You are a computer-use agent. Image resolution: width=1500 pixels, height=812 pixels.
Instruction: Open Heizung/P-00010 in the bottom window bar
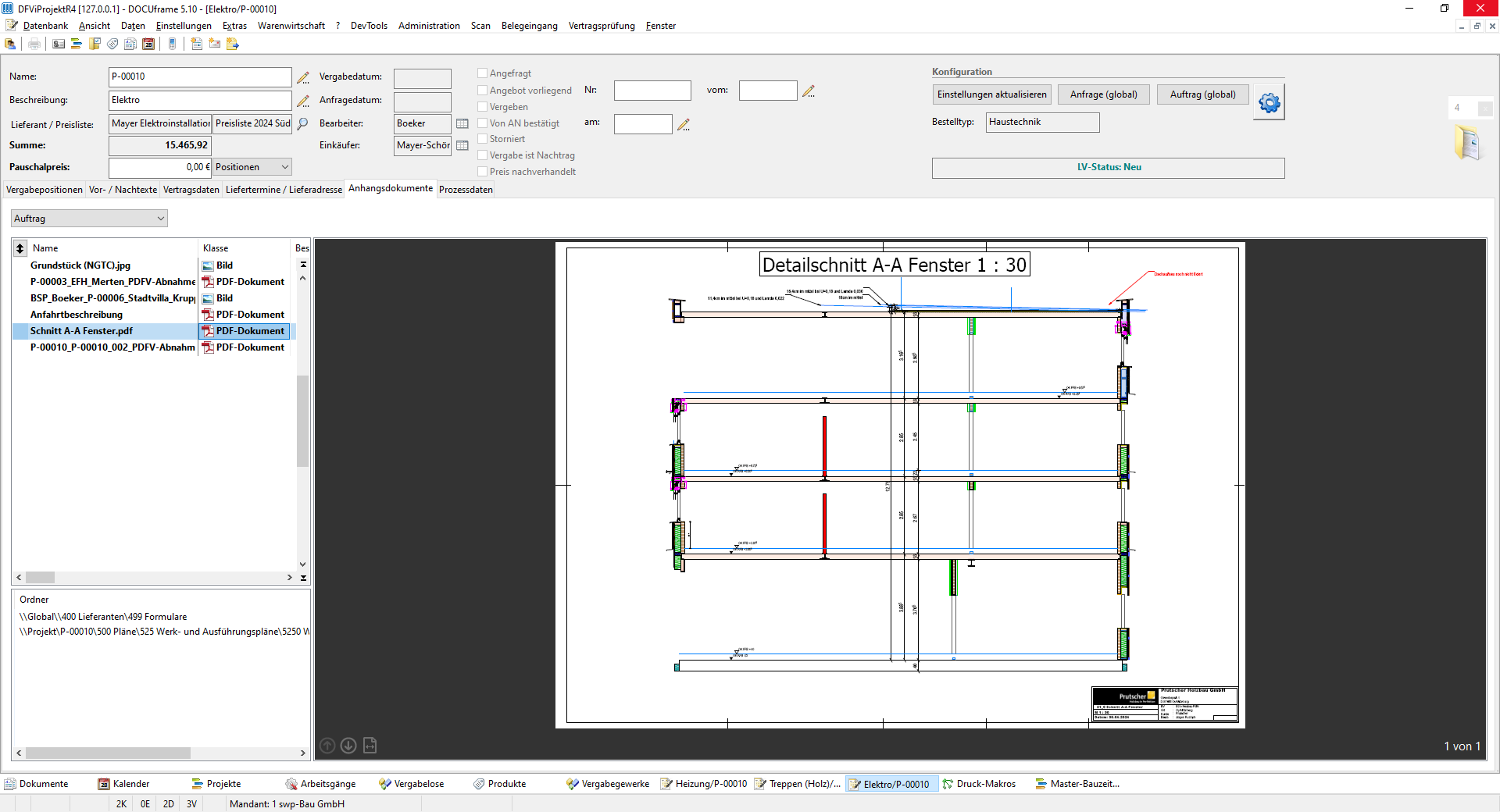[x=704, y=784]
